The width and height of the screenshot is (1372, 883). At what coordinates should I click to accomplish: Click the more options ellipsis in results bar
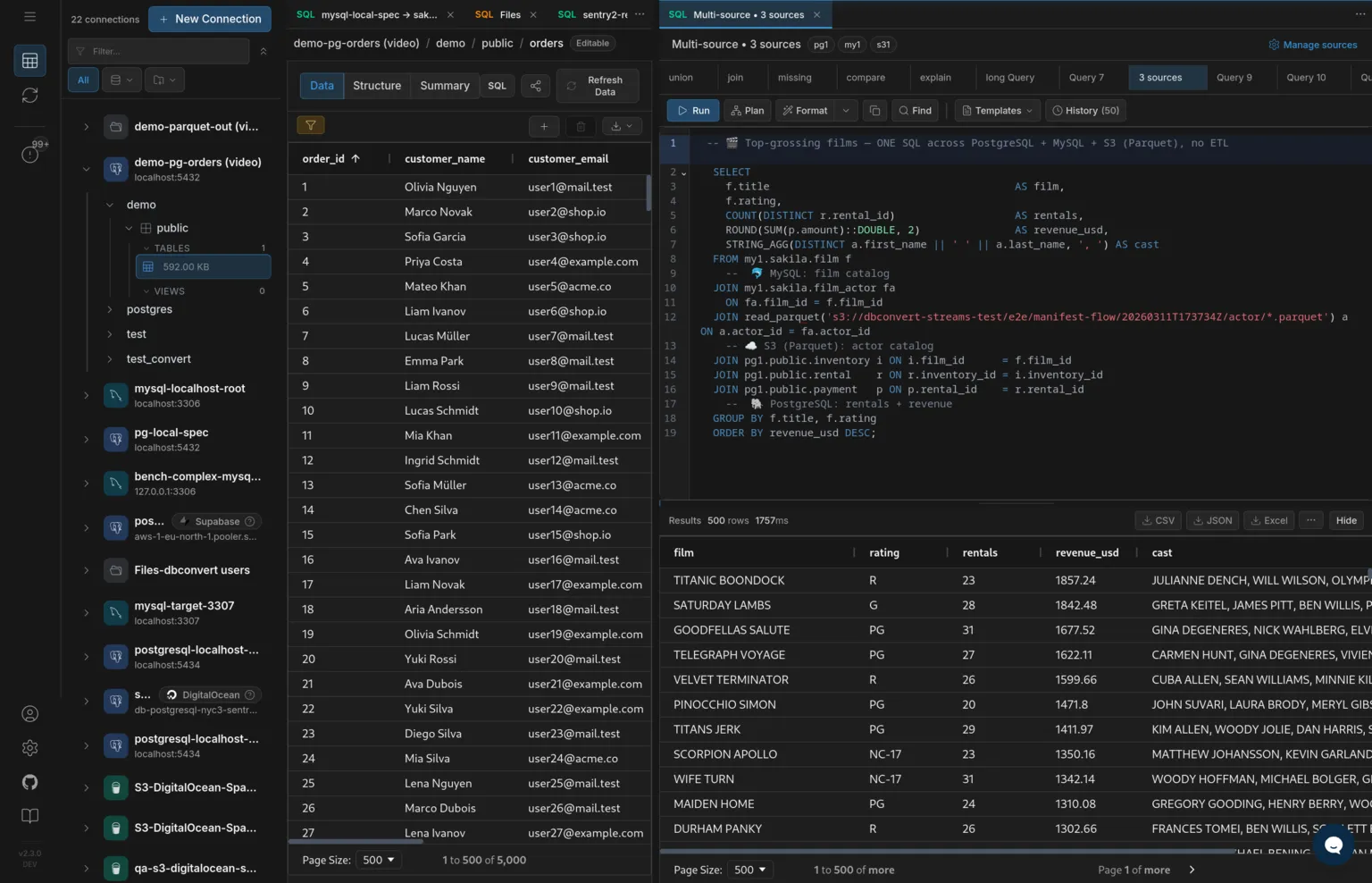1310,520
